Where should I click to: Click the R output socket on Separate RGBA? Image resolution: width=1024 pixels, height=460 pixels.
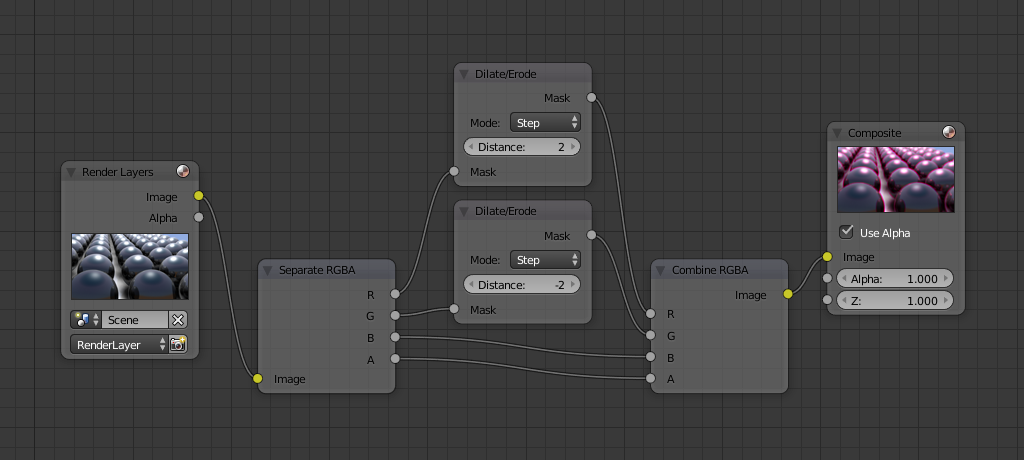[x=394, y=294]
